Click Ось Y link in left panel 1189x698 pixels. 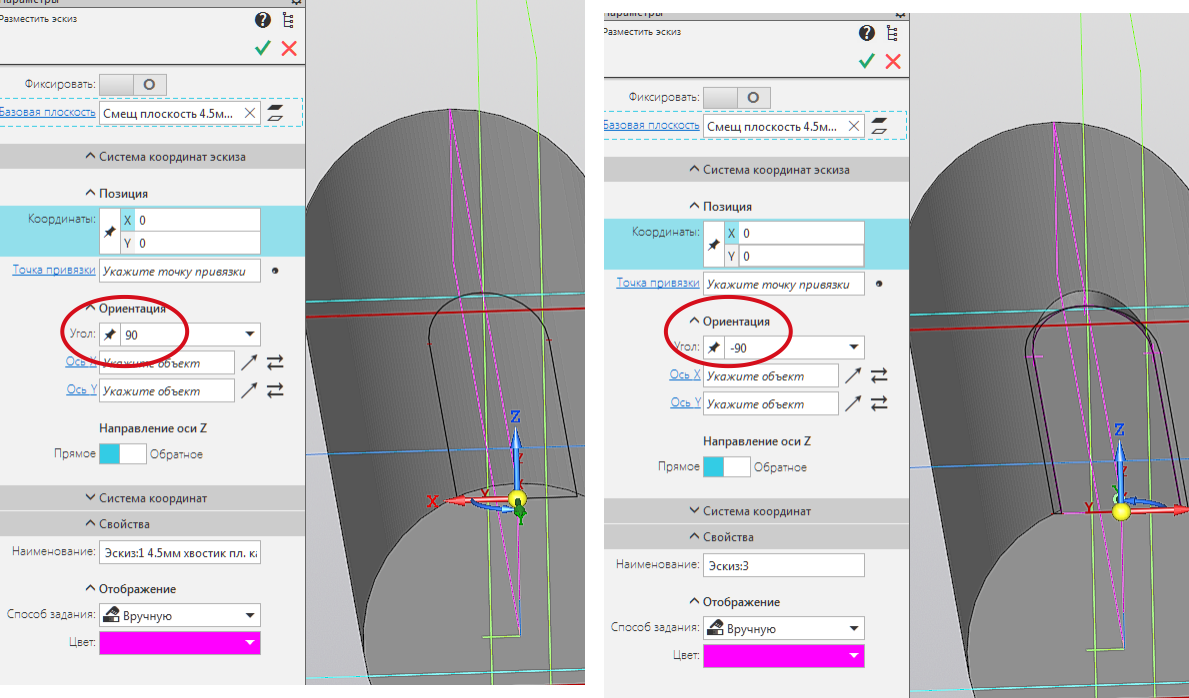pyautogui.click(x=81, y=390)
